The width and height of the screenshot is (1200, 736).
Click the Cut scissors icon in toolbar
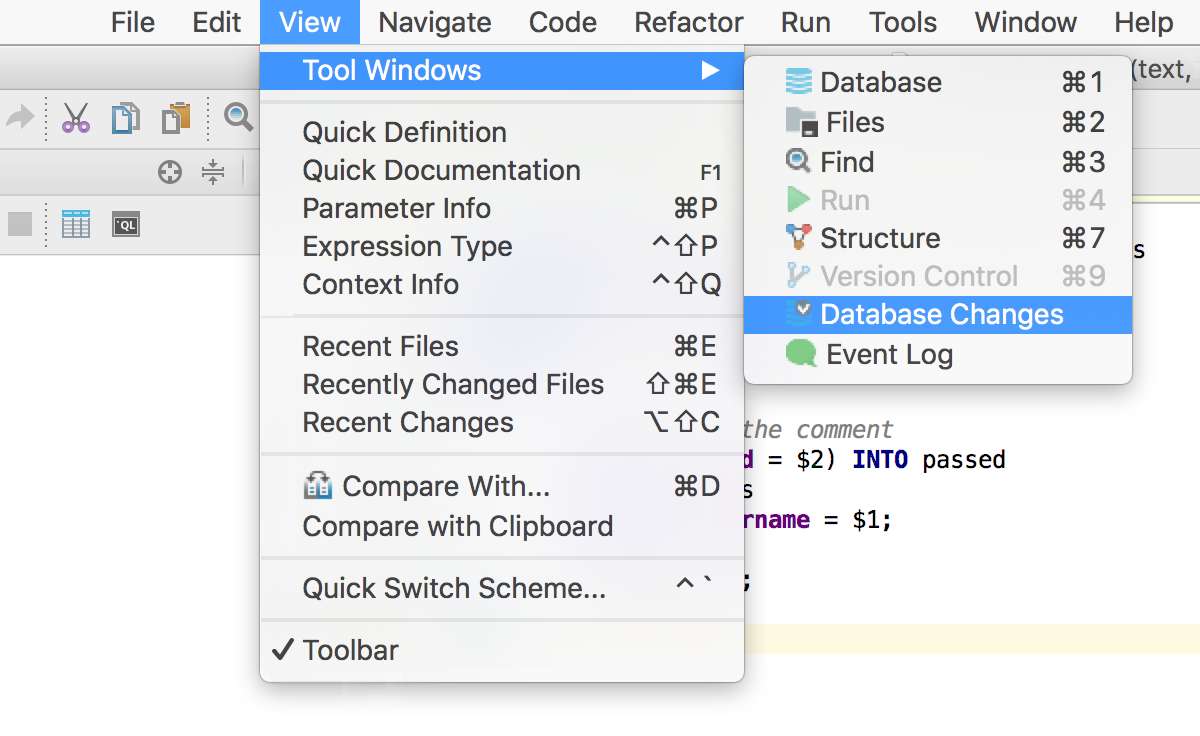tap(76, 118)
